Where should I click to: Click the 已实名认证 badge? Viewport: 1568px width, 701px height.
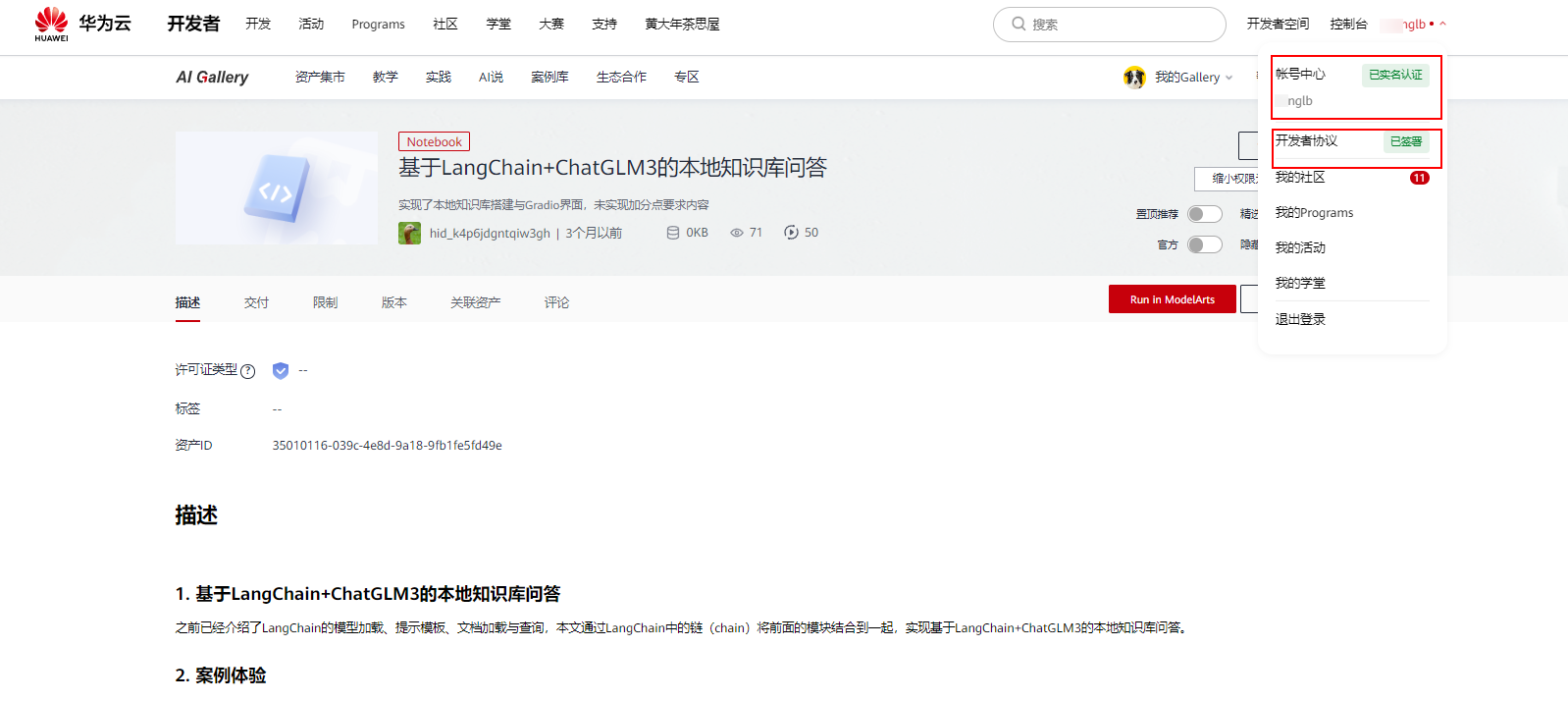click(1395, 75)
